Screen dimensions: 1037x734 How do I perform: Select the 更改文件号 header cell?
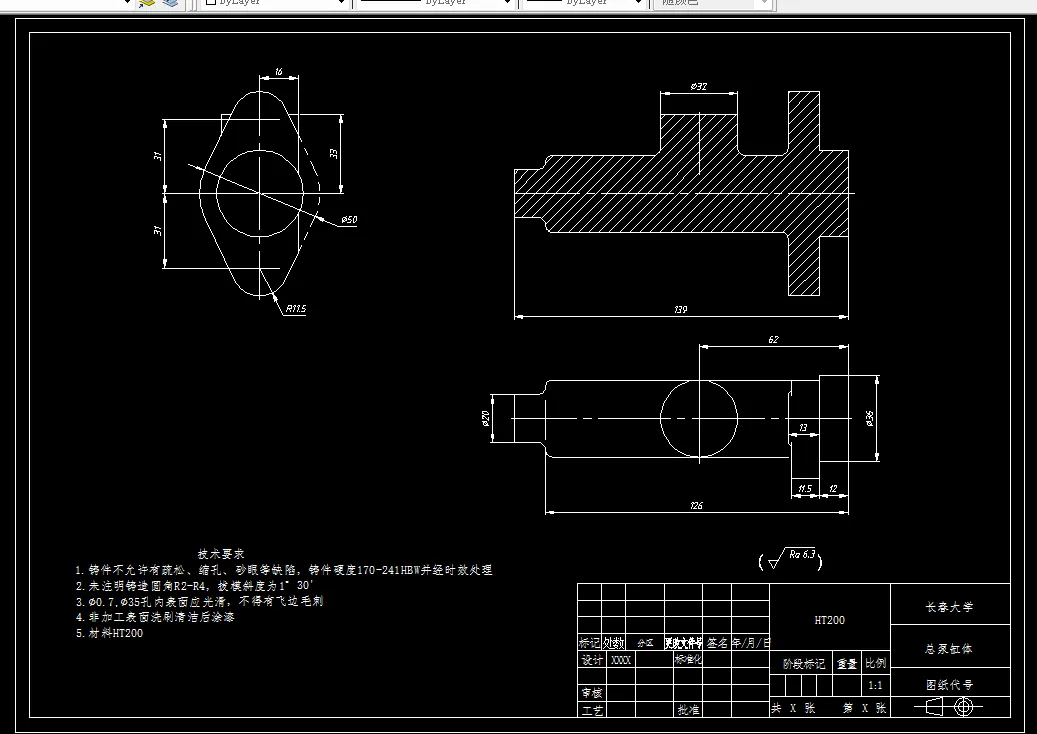click(683, 643)
